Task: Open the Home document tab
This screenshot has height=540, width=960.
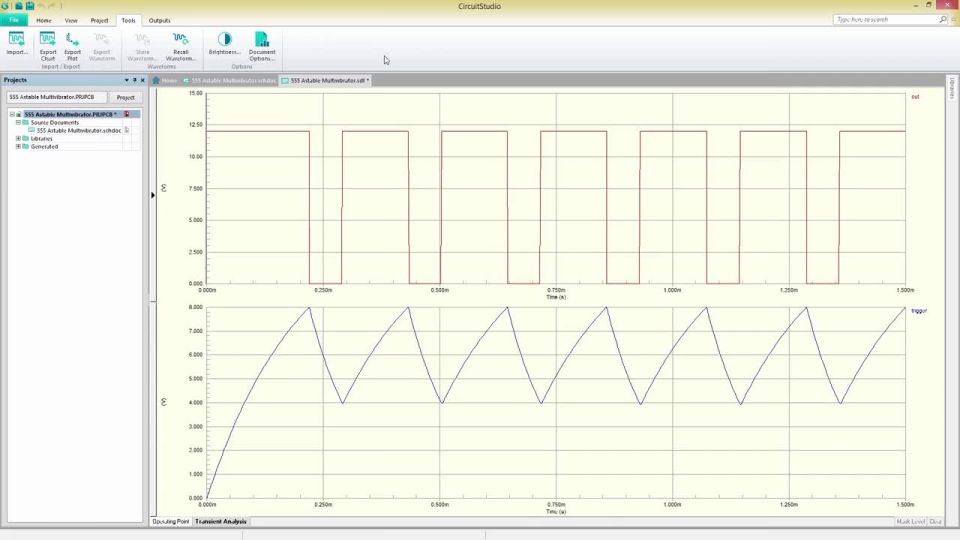Action: (165, 80)
